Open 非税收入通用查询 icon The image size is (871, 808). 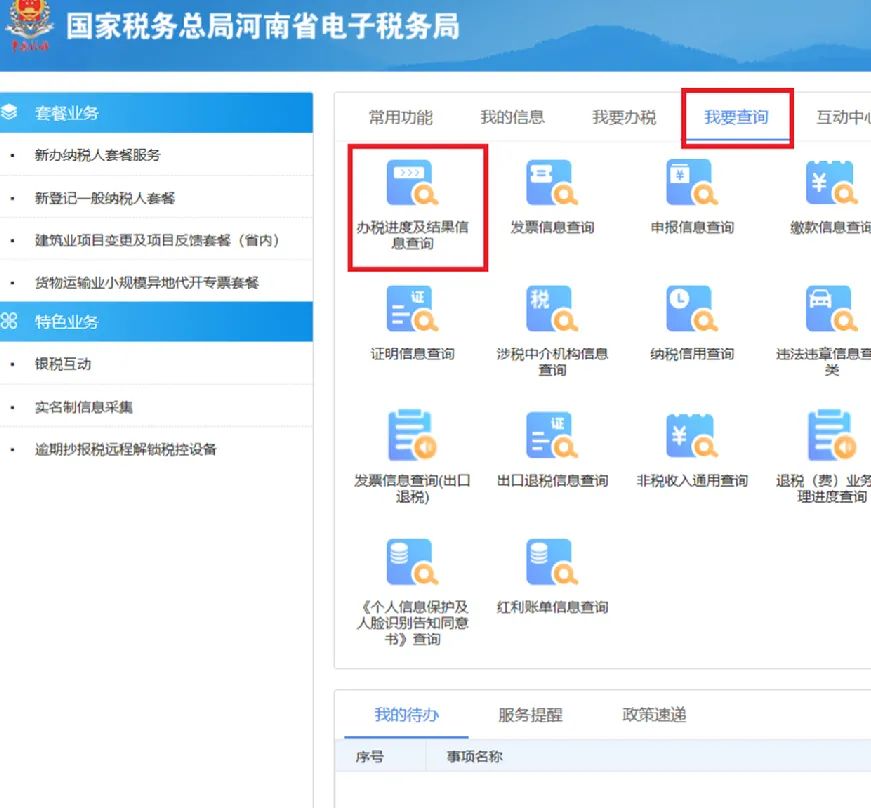[692, 435]
